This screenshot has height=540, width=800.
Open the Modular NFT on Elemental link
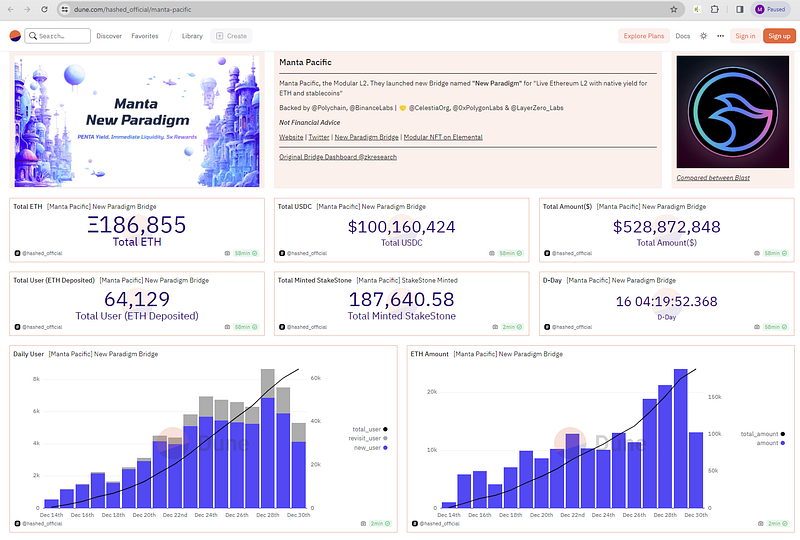443,137
